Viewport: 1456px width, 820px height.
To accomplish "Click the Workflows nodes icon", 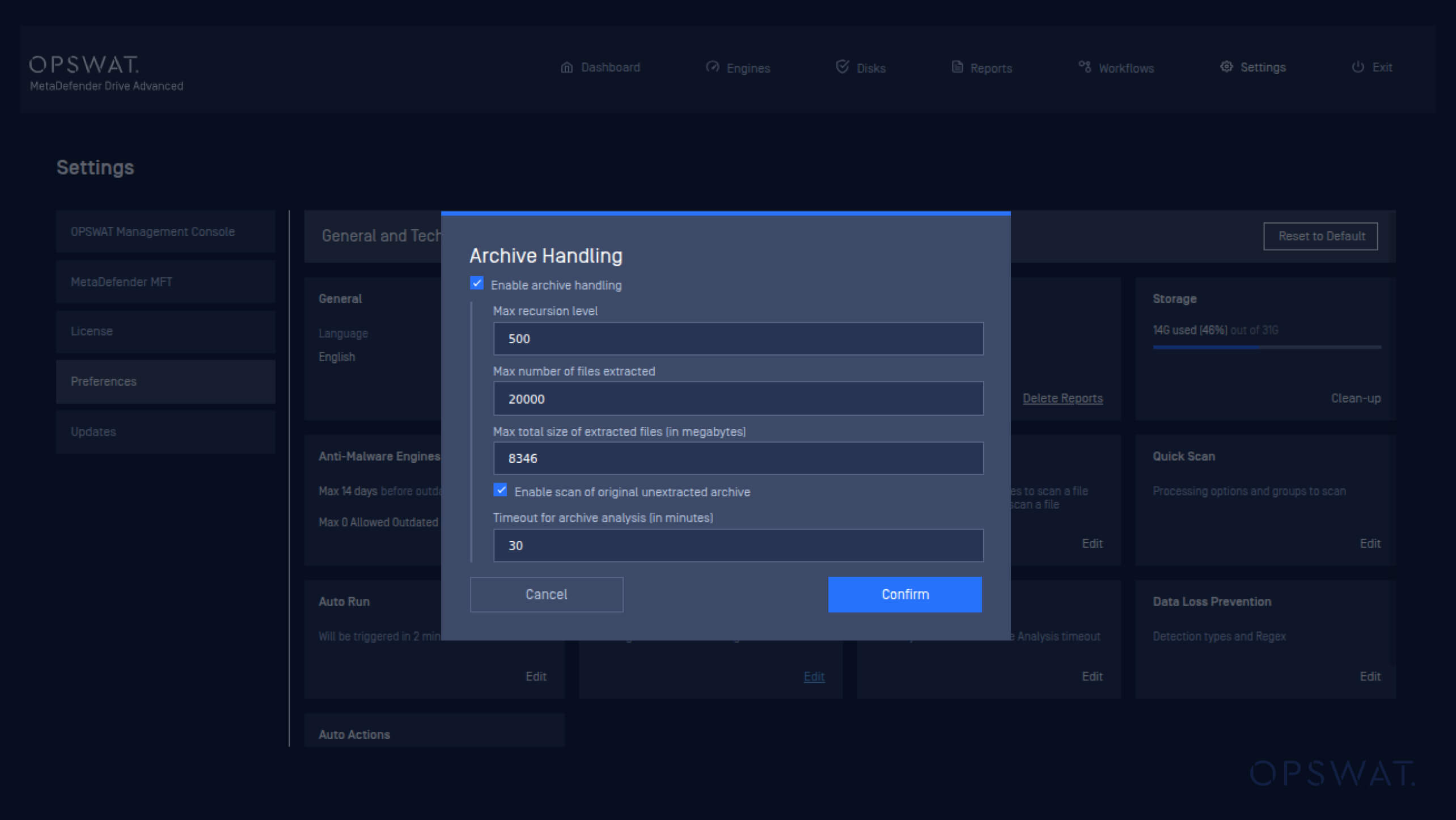I will (1084, 67).
